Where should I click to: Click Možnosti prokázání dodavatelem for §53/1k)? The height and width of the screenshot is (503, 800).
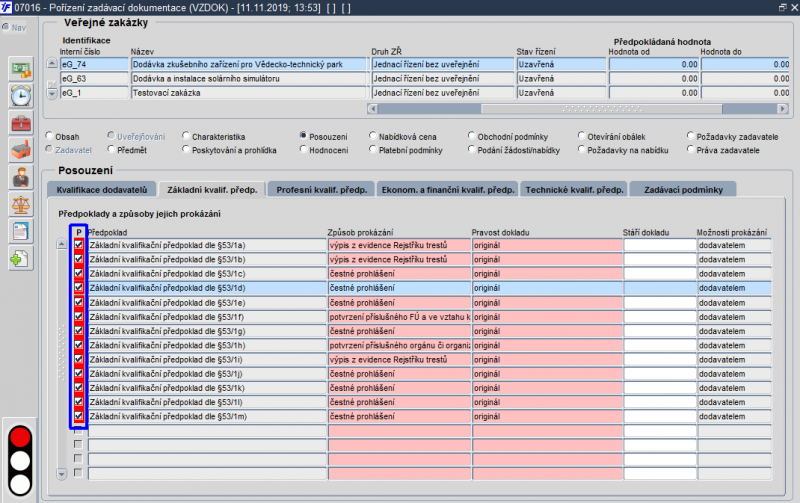point(734,388)
